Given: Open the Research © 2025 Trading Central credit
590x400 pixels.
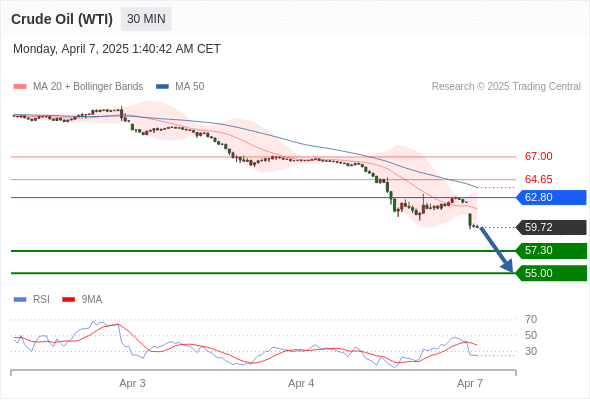Looking at the screenshot, I should pyautogui.click(x=506, y=87).
